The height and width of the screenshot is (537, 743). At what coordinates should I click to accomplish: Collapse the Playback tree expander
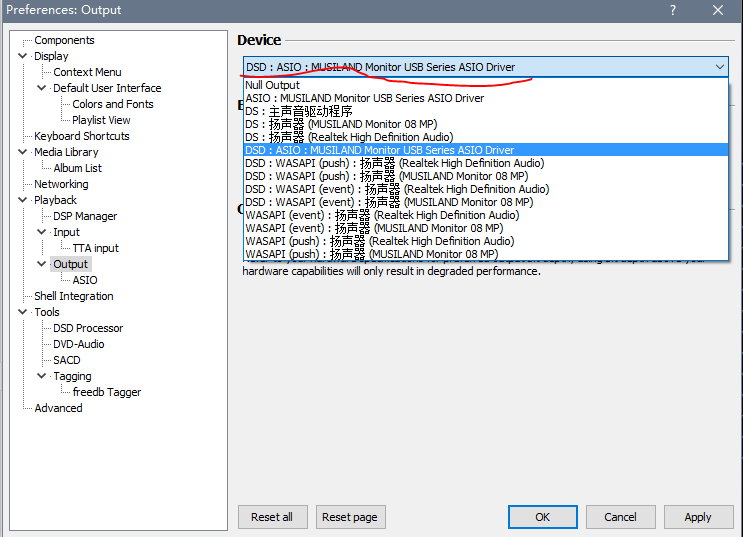(23, 200)
